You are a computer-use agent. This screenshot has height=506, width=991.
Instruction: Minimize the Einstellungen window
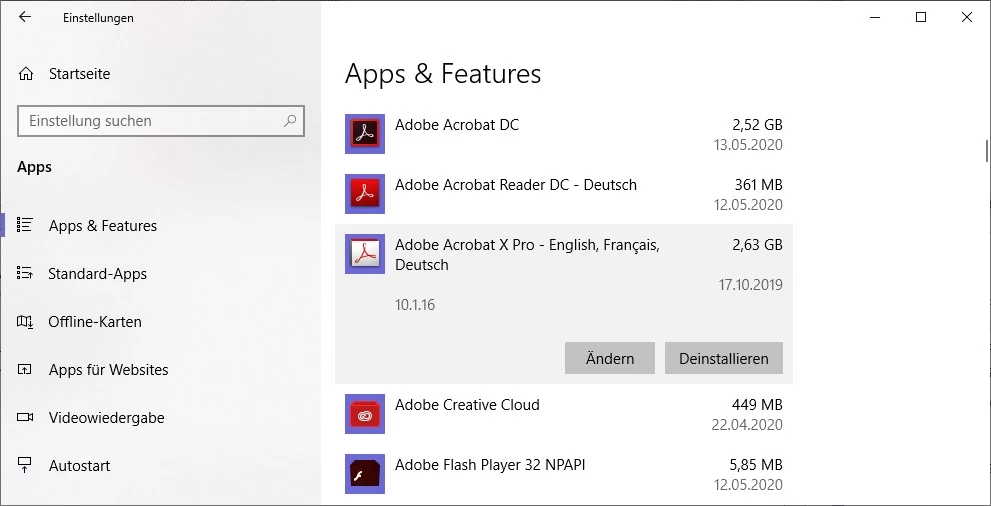point(875,18)
